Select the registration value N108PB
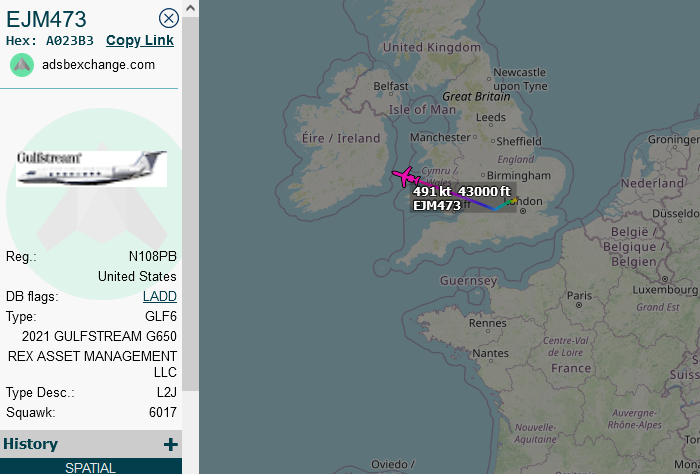700x474 pixels. 152,256
